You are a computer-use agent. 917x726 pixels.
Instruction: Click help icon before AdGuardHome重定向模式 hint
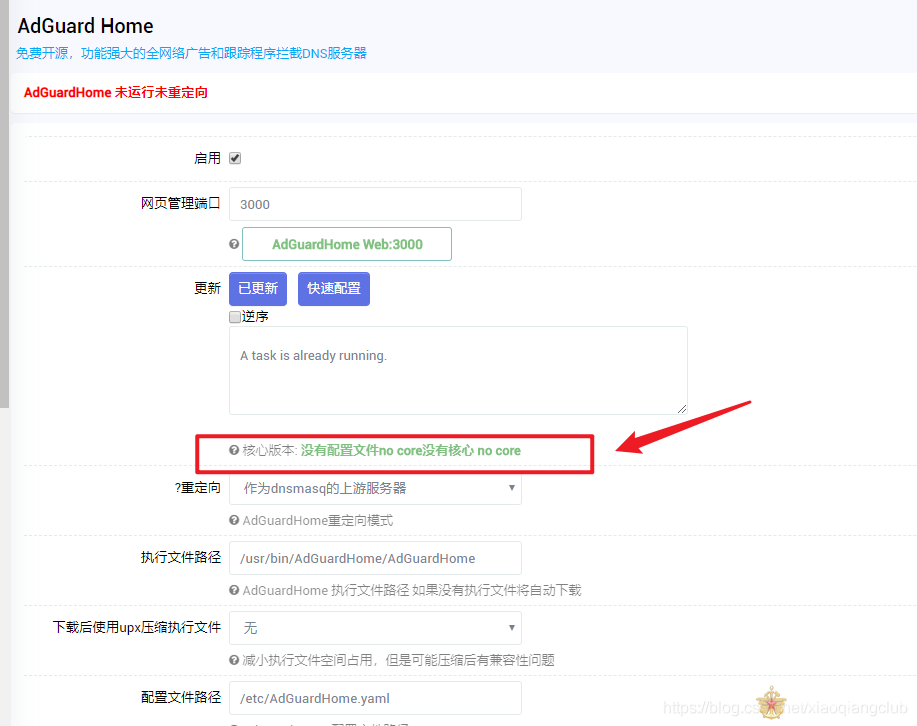point(234,520)
